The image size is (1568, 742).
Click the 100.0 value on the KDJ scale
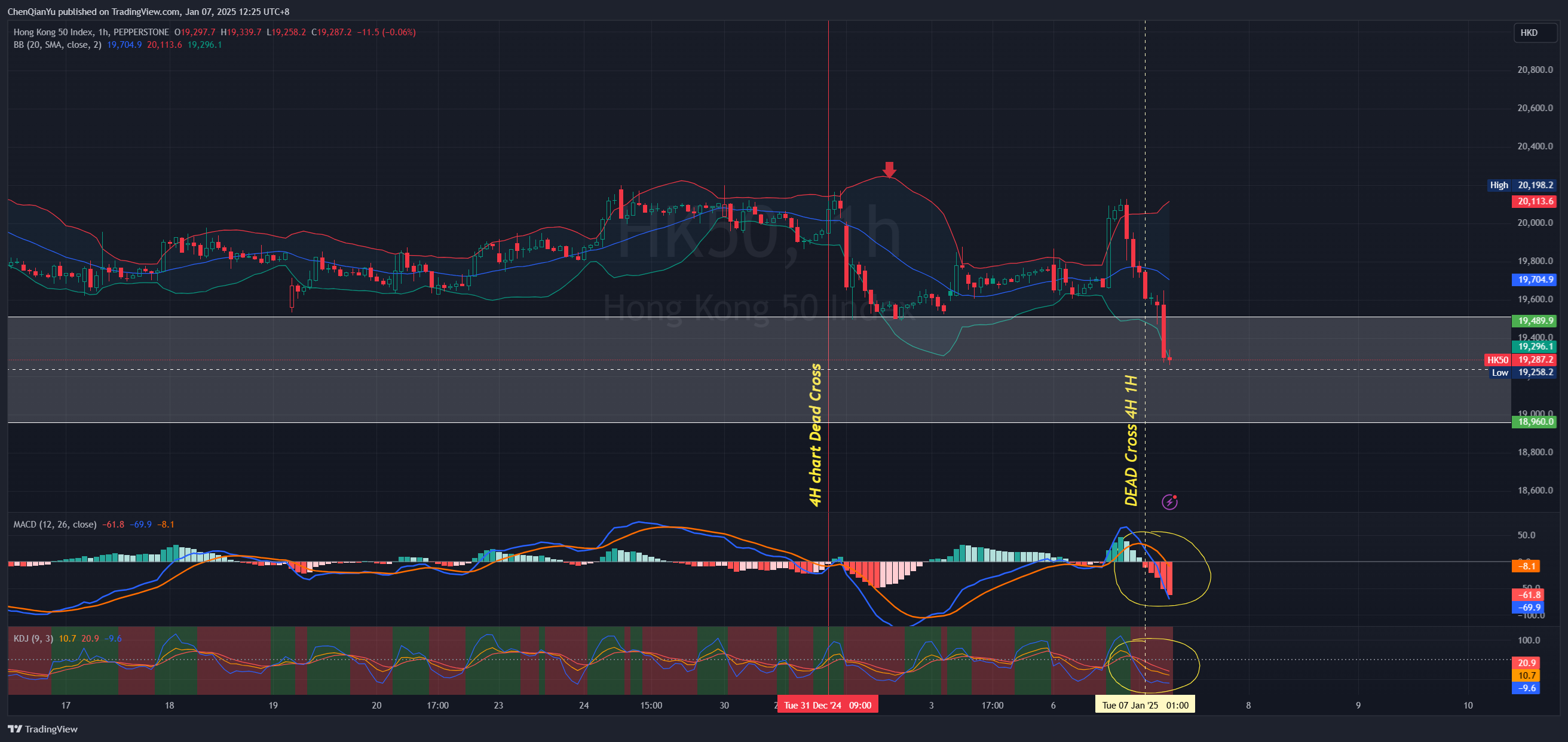click(x=1529, y=640)
